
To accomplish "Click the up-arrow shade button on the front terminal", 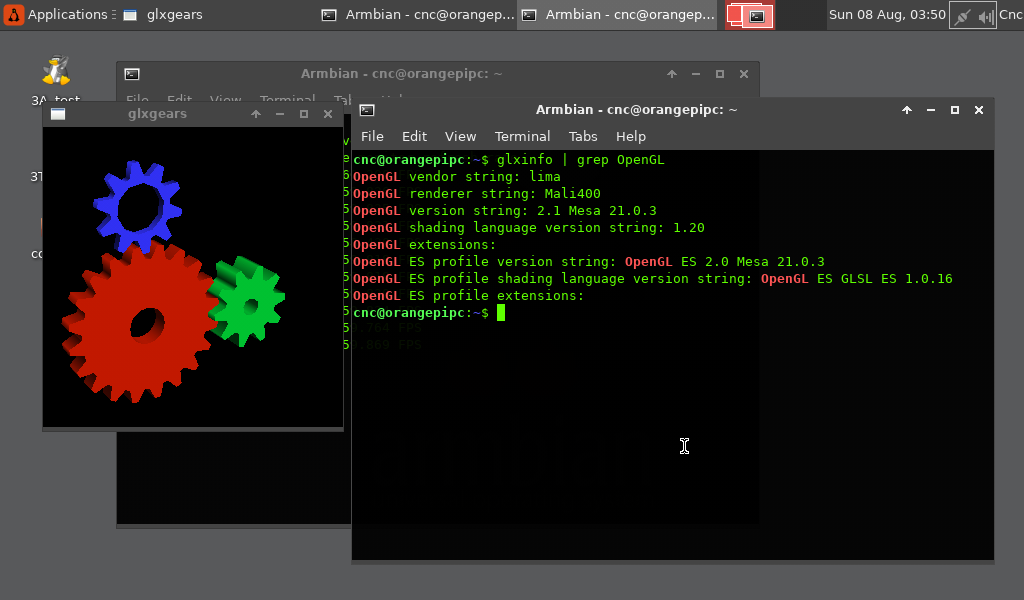I will tap(907, 110).
